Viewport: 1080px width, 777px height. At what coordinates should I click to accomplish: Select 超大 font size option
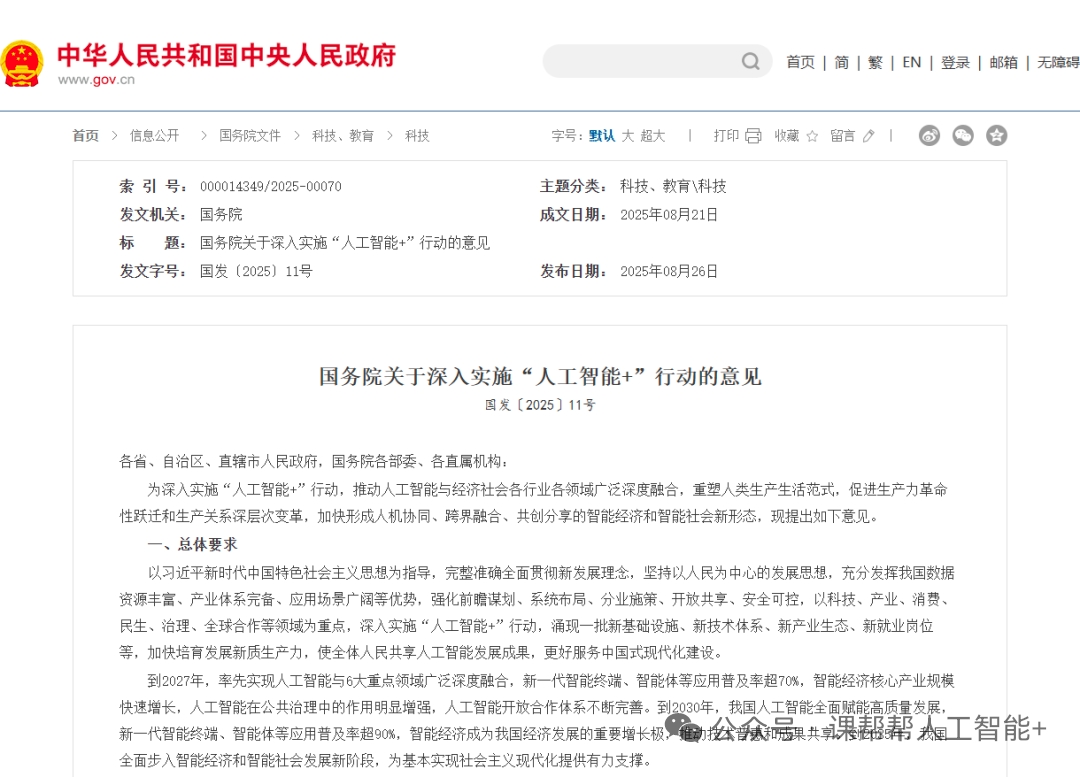coord(653,136)
